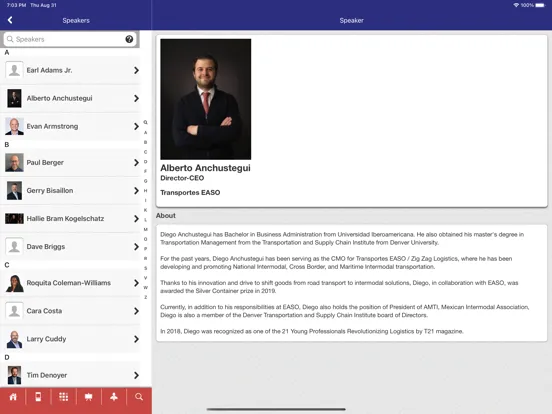The image size is (552, 414).
Task: Tap the Wi-Fi icon in status bar
Action: tap(516, 5)
